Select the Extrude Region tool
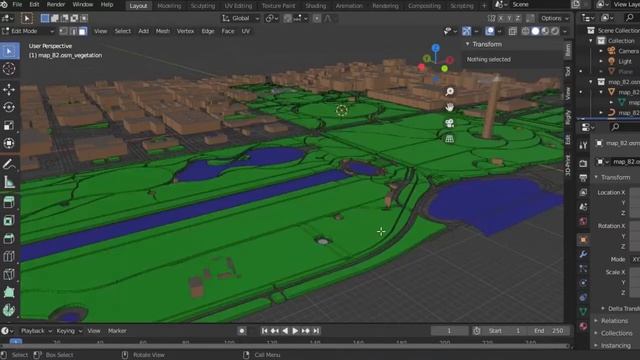This screenshot has width=640, height=360. click(9, 220)
